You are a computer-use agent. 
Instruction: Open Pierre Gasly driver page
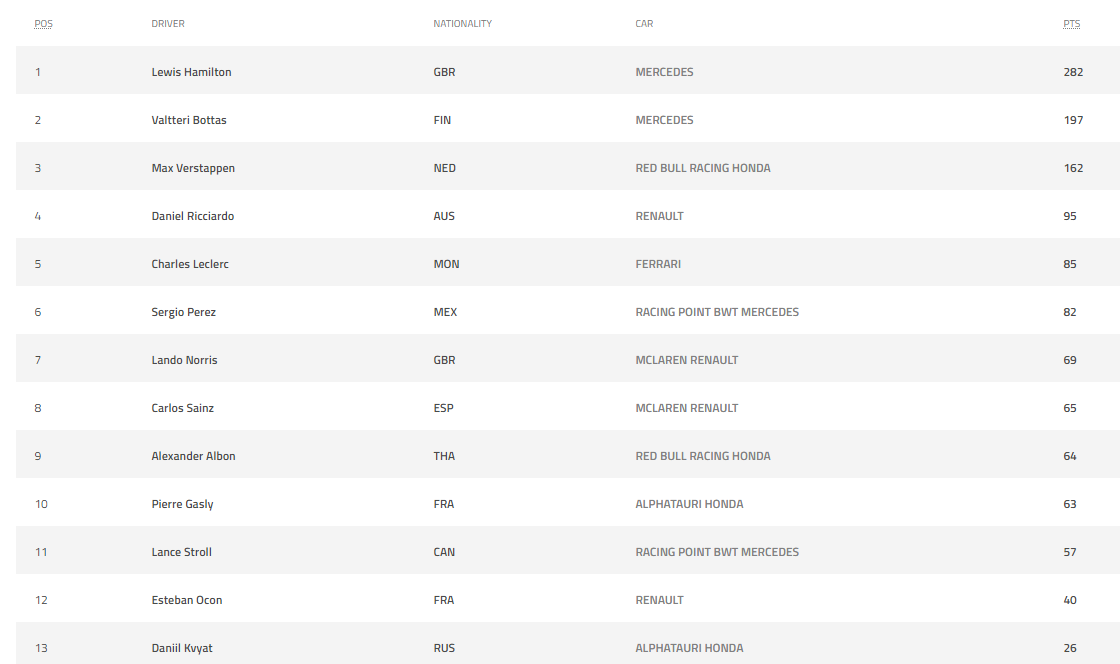182,504
